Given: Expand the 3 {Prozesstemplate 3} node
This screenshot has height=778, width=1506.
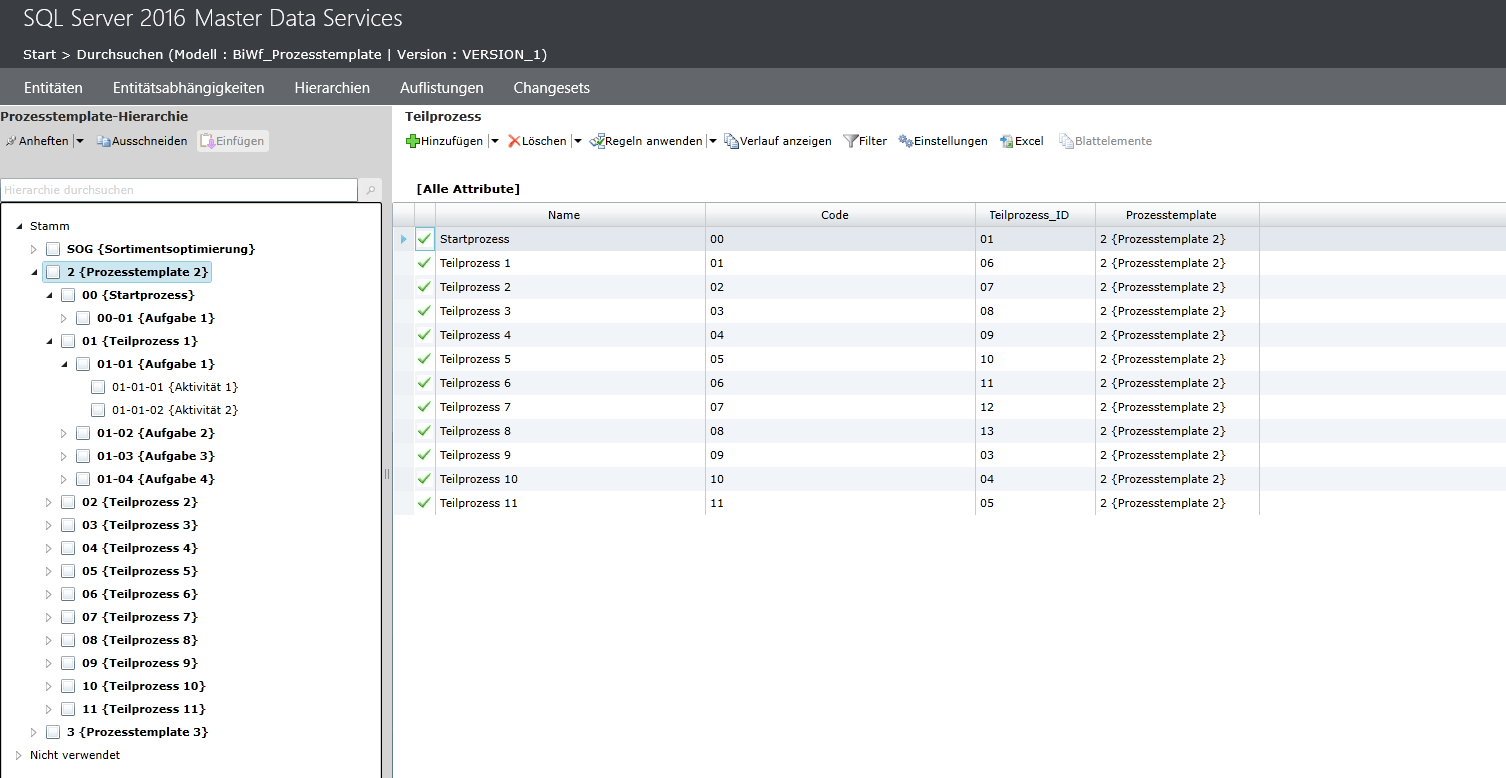Looking at the screenshot, I should (34, 732).
